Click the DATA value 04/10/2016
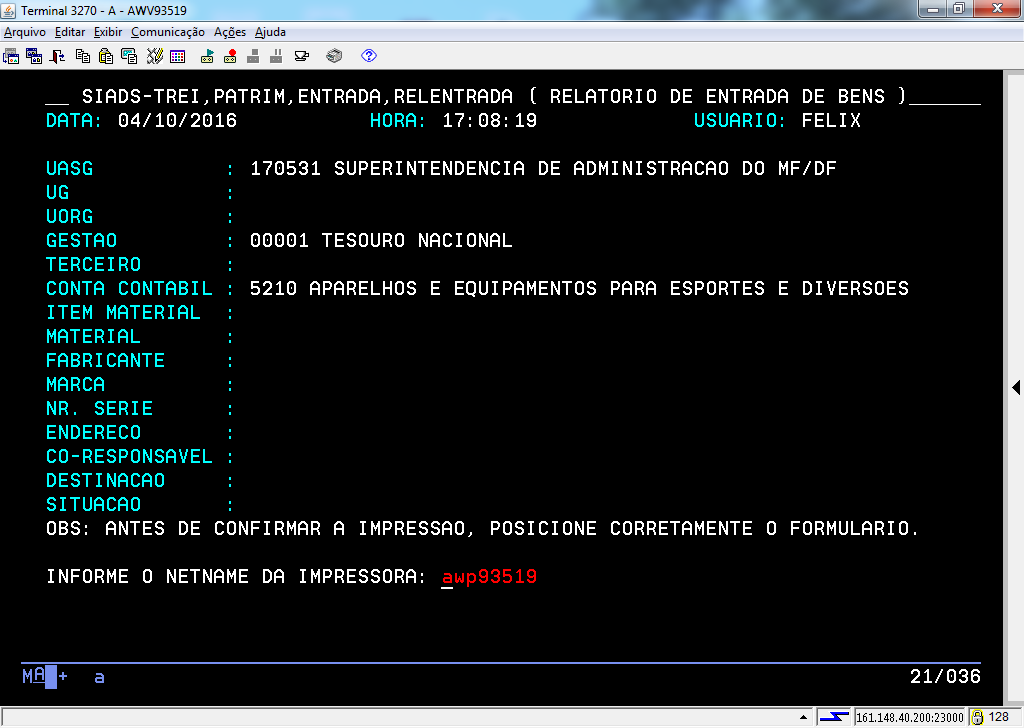The height and width of the screenshot is (728, 1024). point(177,121)
